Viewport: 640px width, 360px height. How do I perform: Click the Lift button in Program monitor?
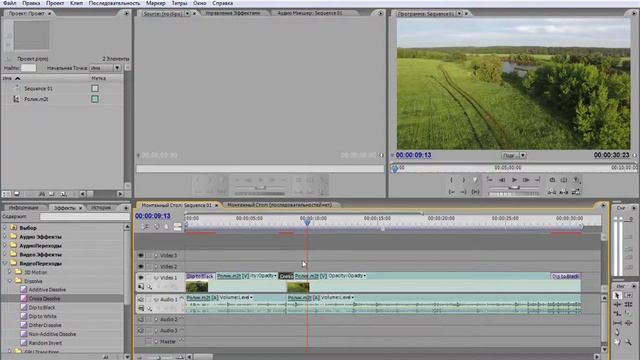[x=552, y=191]
